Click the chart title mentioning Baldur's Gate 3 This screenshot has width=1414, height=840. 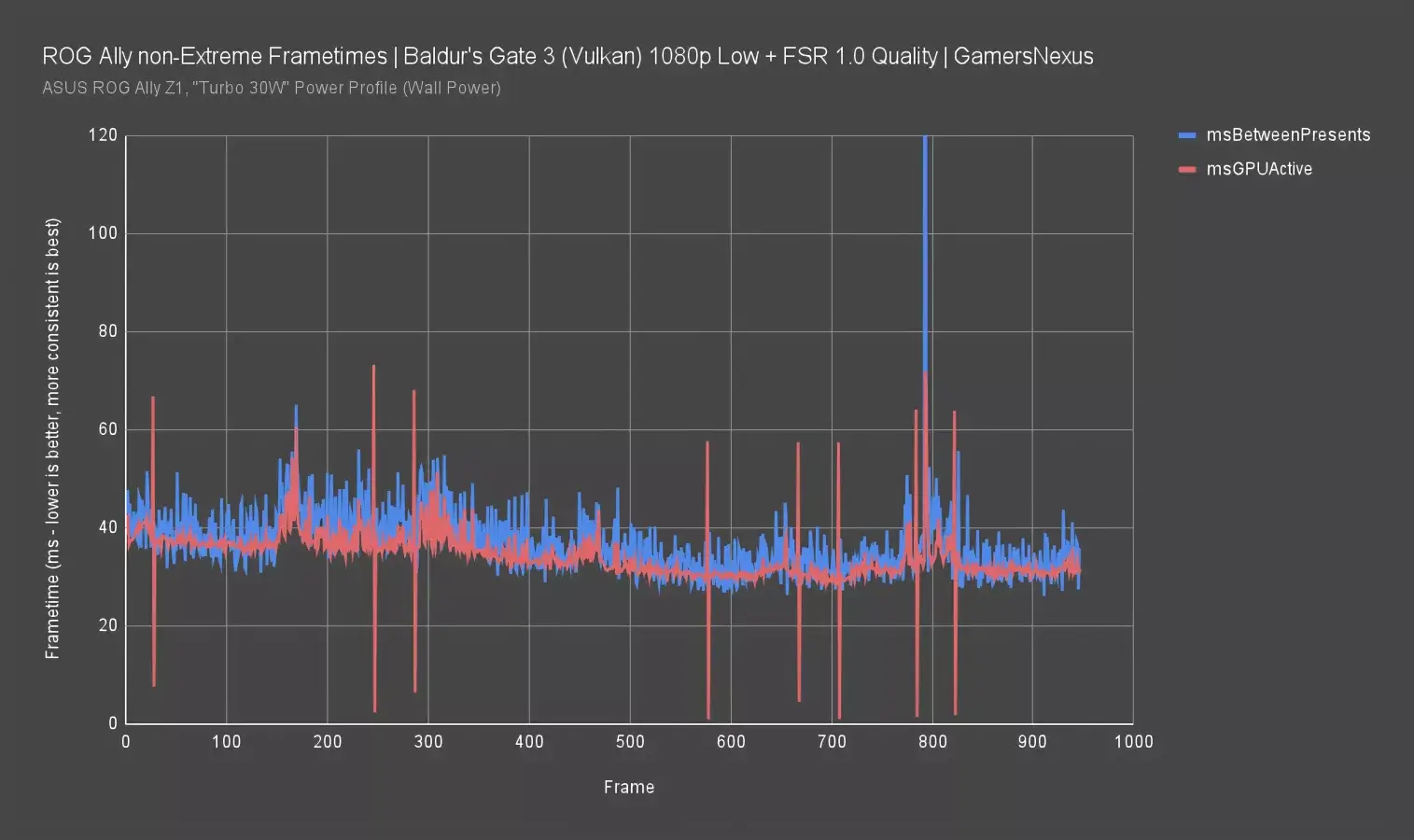[x=567, y=56]
